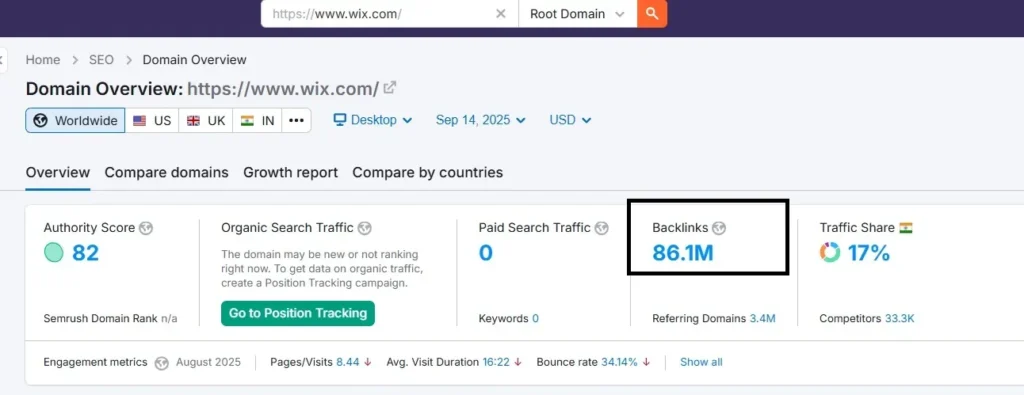Click Bounce rate value 34.14%
1024x395 pixels.
(x=619, y=362)
